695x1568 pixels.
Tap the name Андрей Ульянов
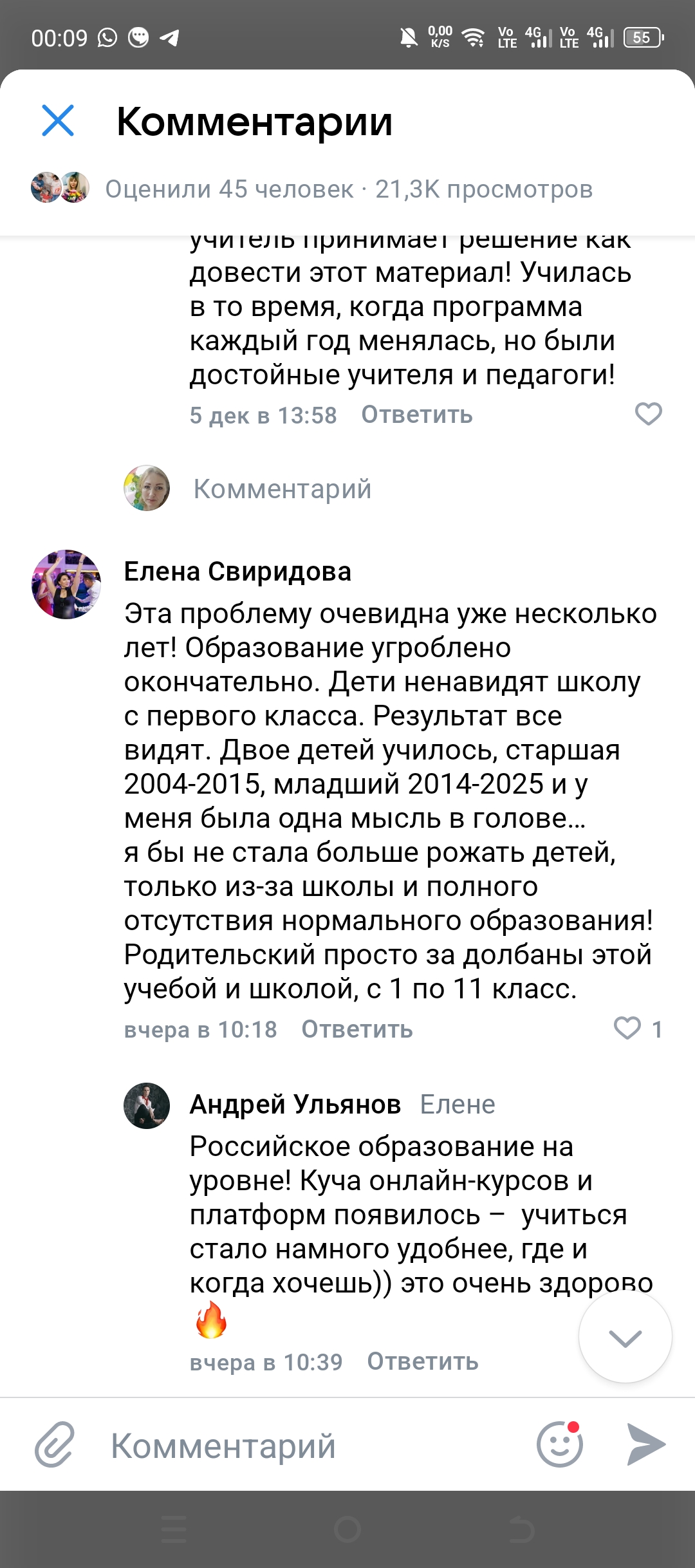click(295, 1105)
